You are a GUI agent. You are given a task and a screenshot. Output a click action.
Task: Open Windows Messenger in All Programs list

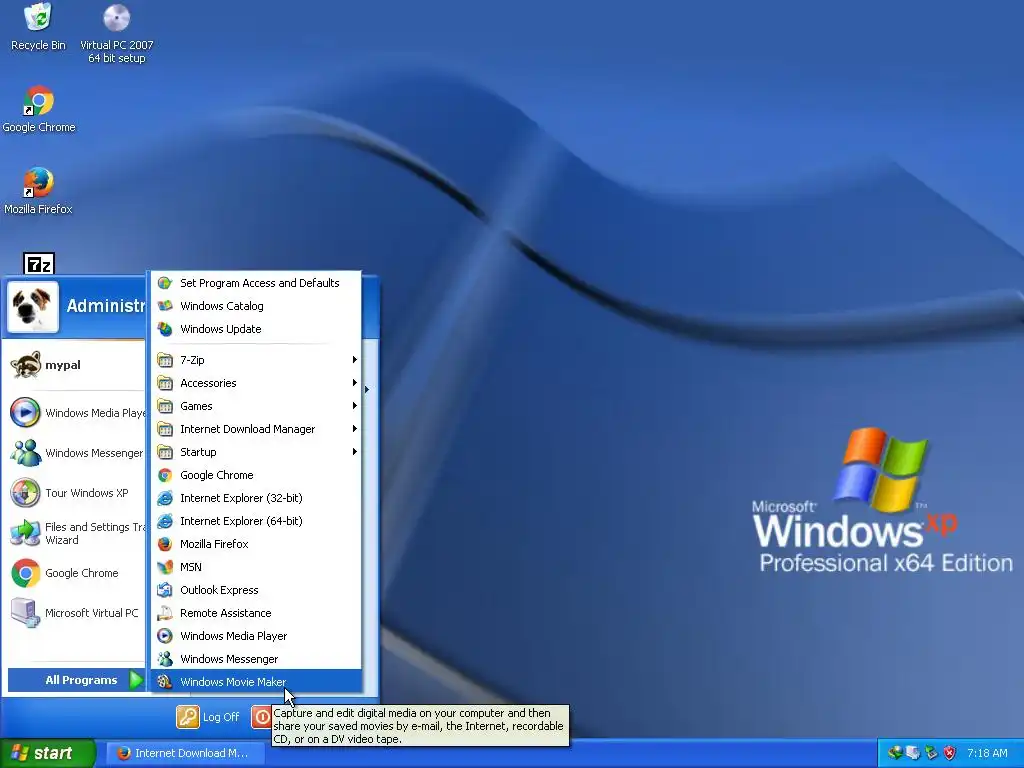(256, 659)
